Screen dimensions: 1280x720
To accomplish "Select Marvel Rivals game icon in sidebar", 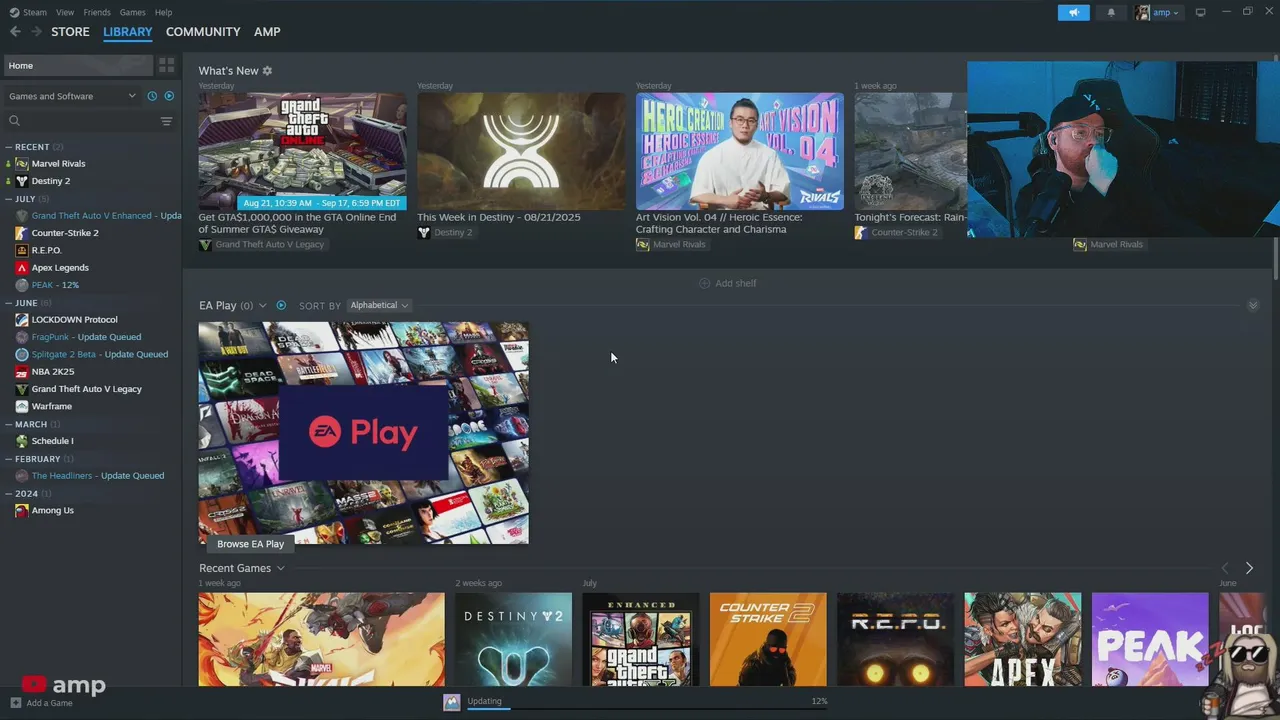I will pos(22,164).
